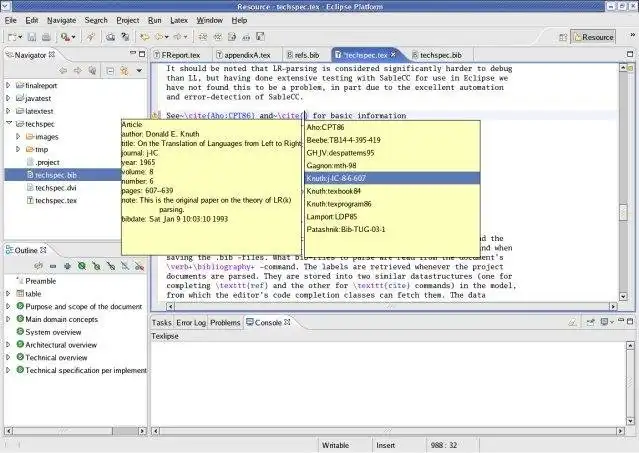
Task: Expand the finalreport project in Navigator
Action: [8, 85]
